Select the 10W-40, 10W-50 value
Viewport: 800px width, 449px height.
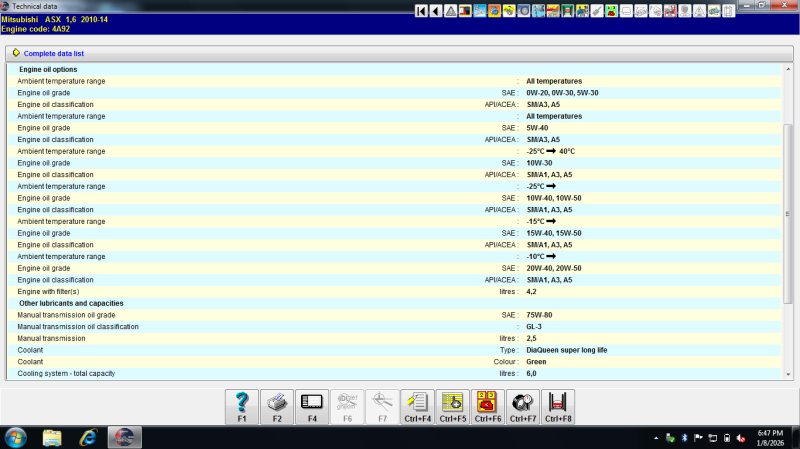(554, 198)
